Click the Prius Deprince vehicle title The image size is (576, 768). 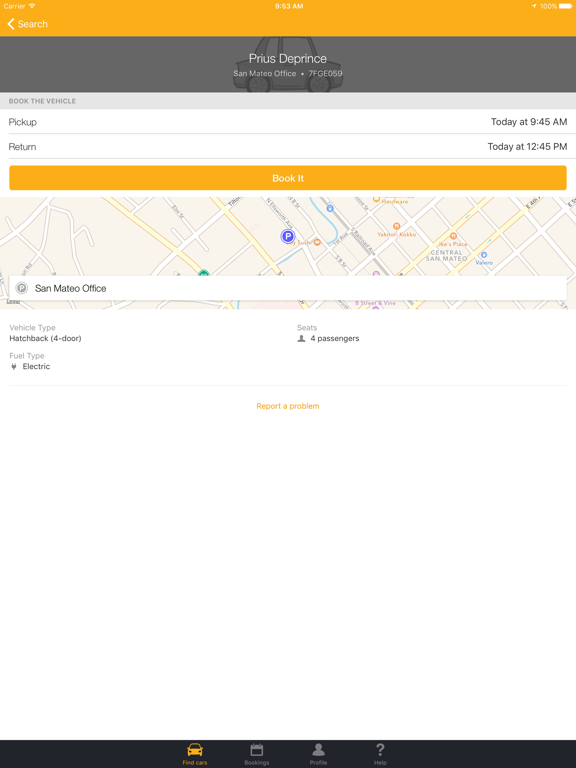click(288, 58)
